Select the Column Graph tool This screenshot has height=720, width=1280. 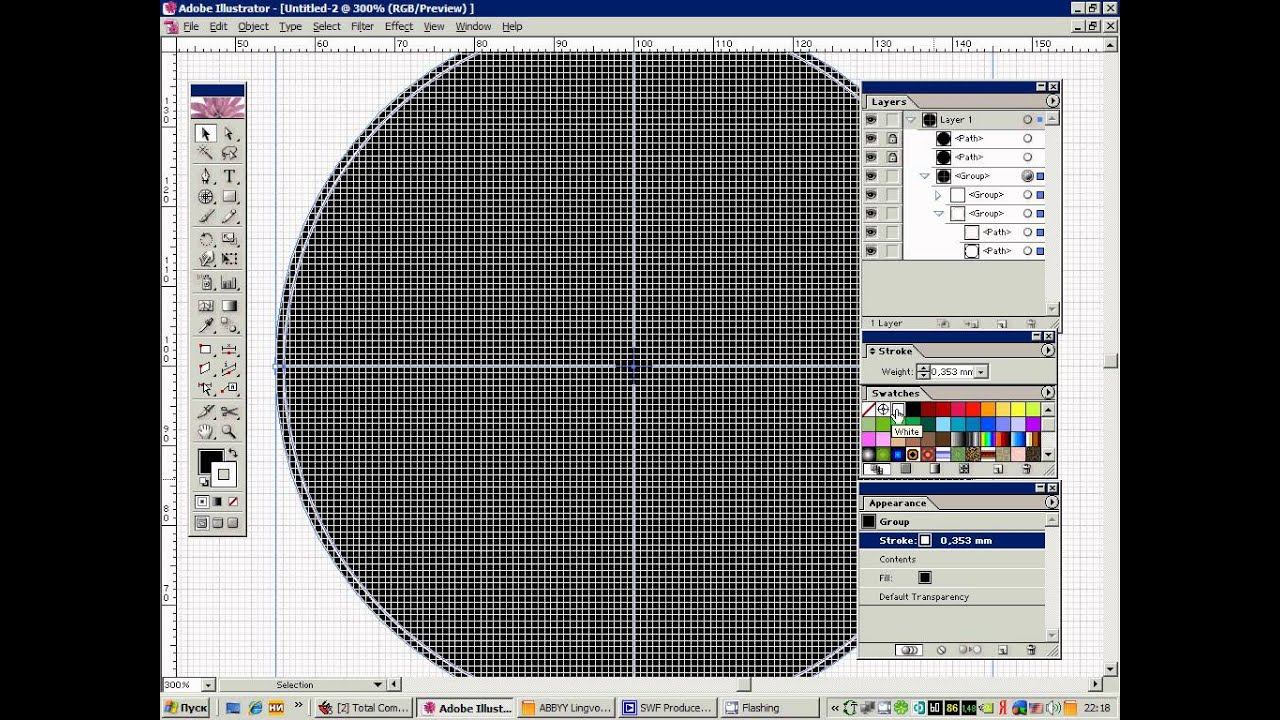229,283
